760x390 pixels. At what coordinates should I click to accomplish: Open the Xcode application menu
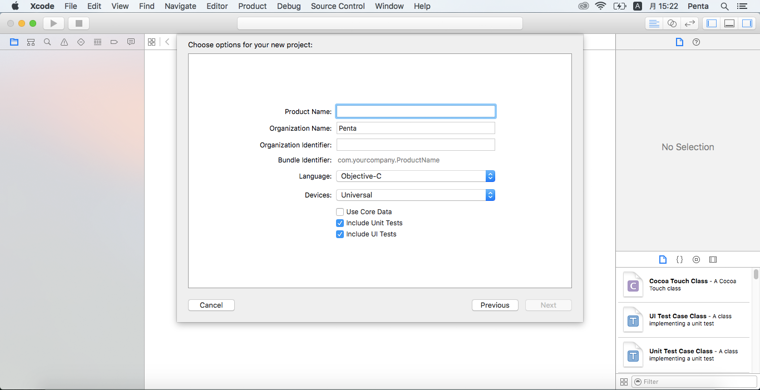42,6
